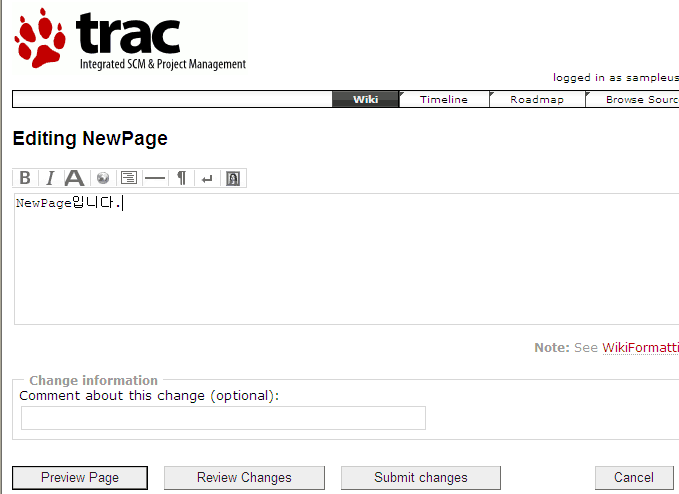Image resolution: width=679 pixels, height=494 pixels.
Task: Click the Review Changes button
Action: [x=244, y=478]
